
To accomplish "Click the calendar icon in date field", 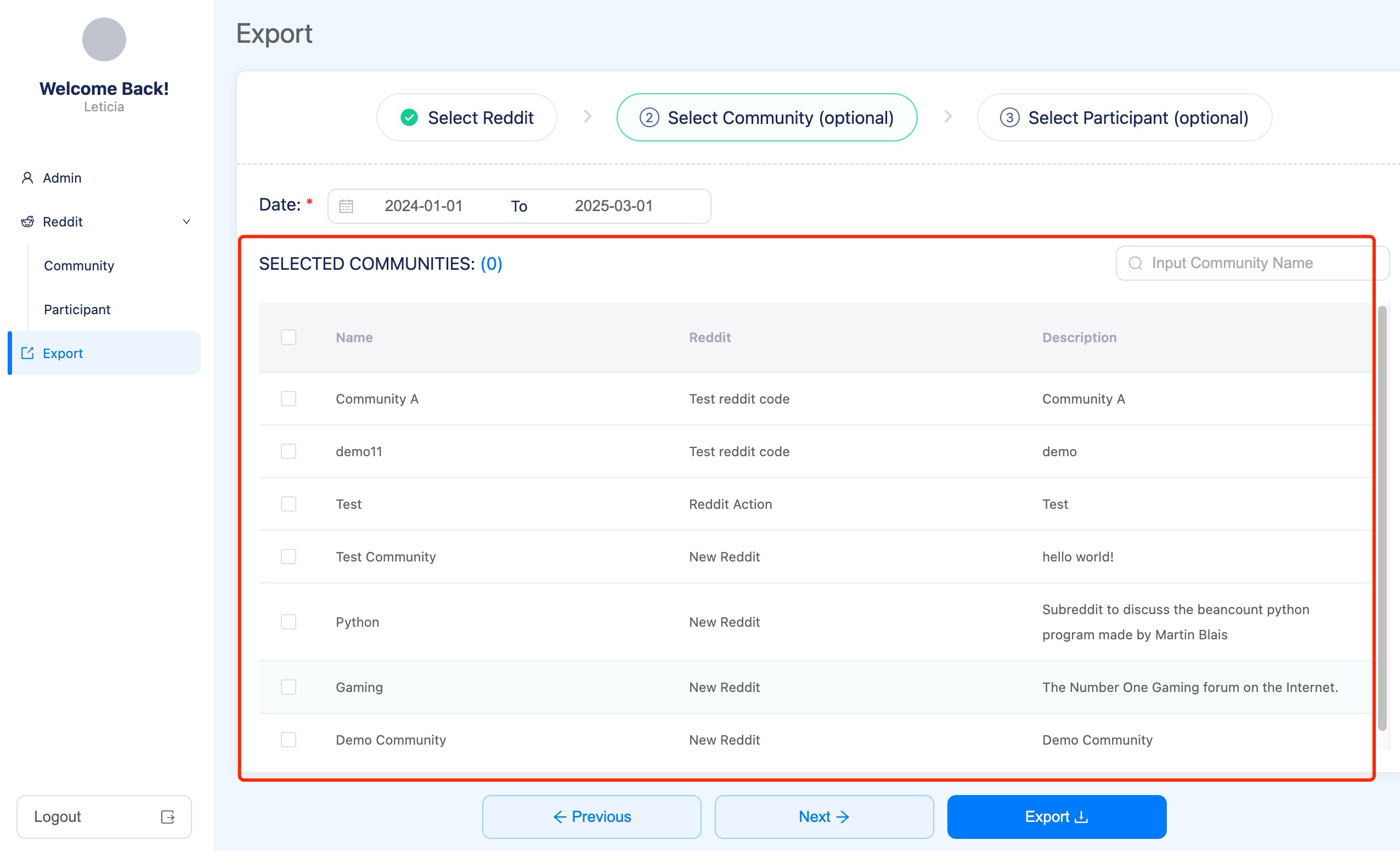I will point(346,206).
